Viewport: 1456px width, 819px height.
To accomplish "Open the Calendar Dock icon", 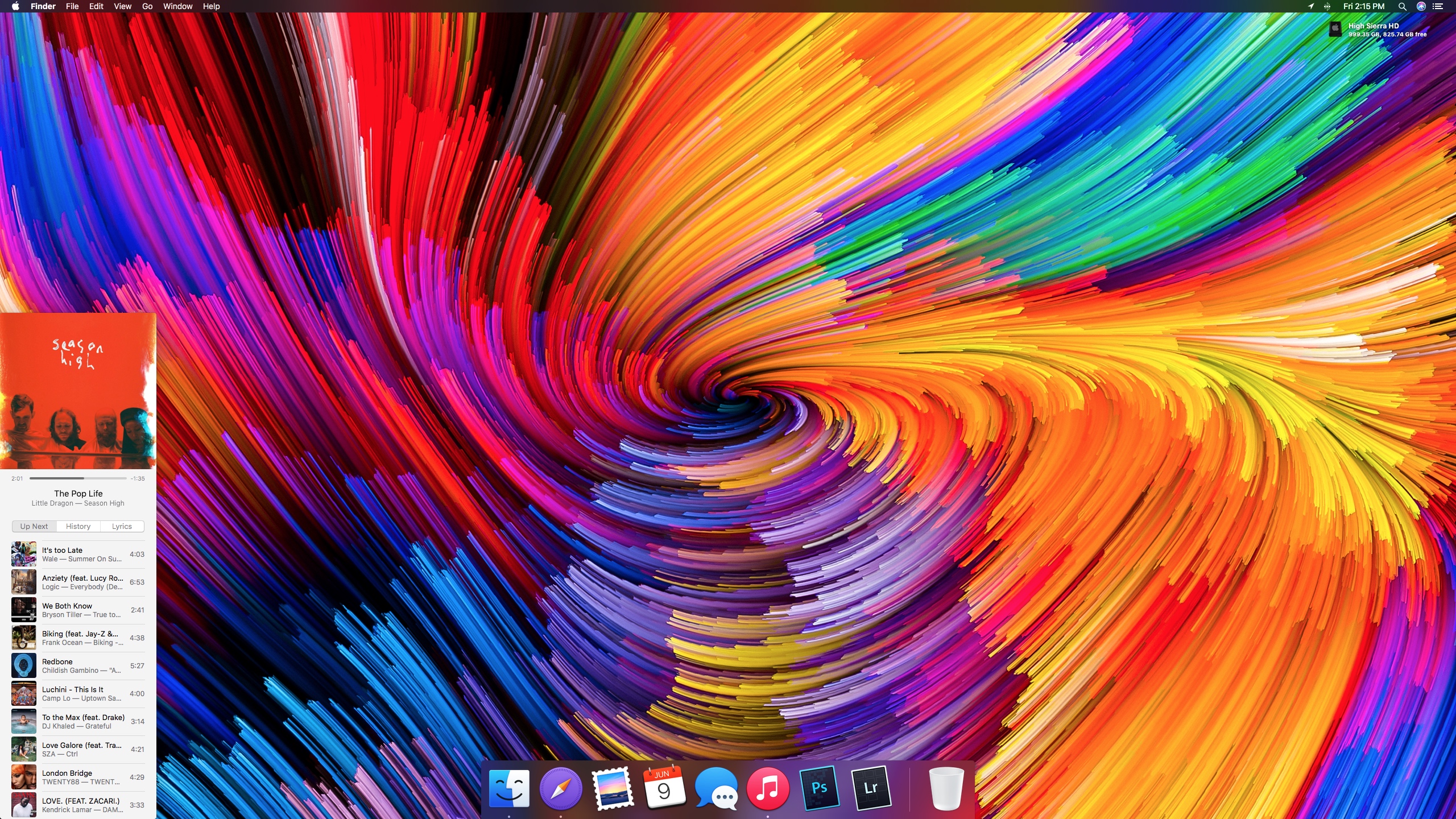I will tap(664, 788).
